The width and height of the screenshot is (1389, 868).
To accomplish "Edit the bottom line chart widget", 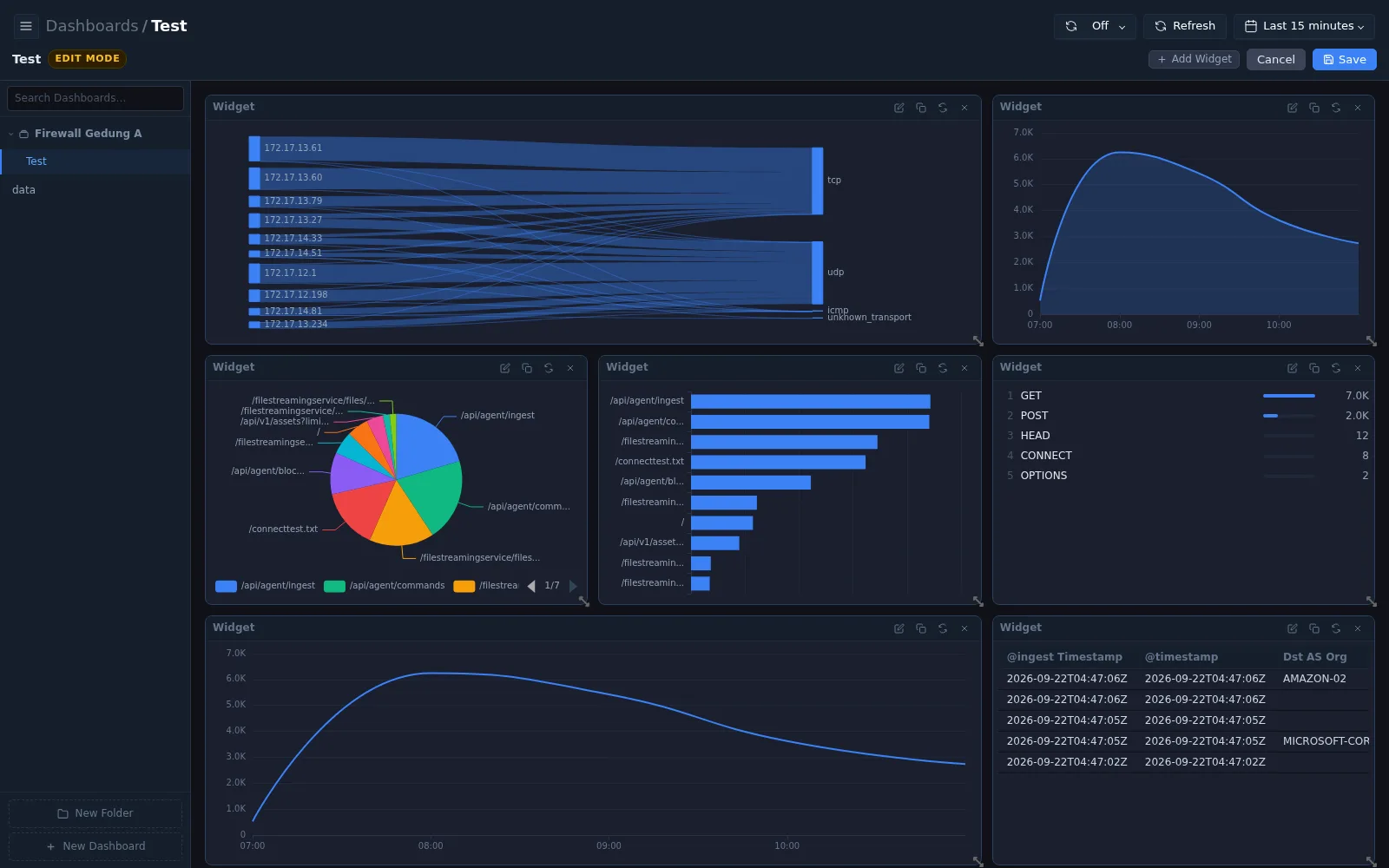I will pos(899,628).
